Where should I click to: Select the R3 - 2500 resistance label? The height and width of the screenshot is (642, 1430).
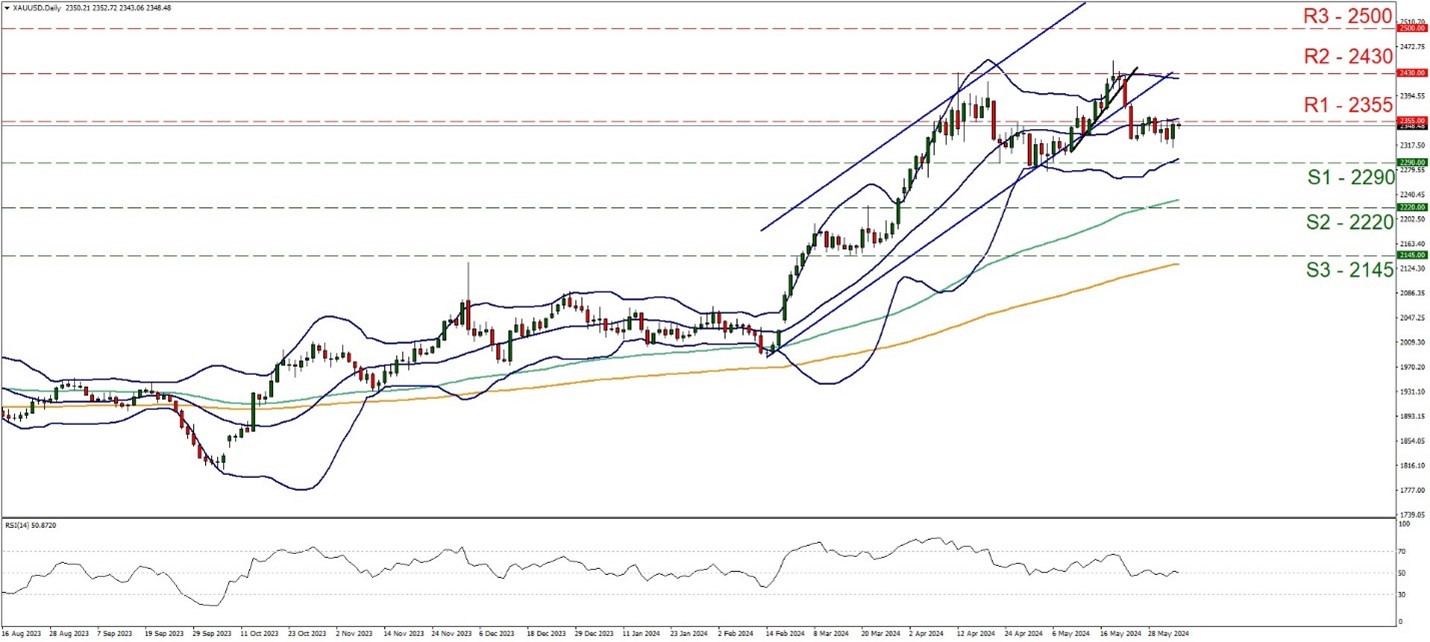[1348, 15]
